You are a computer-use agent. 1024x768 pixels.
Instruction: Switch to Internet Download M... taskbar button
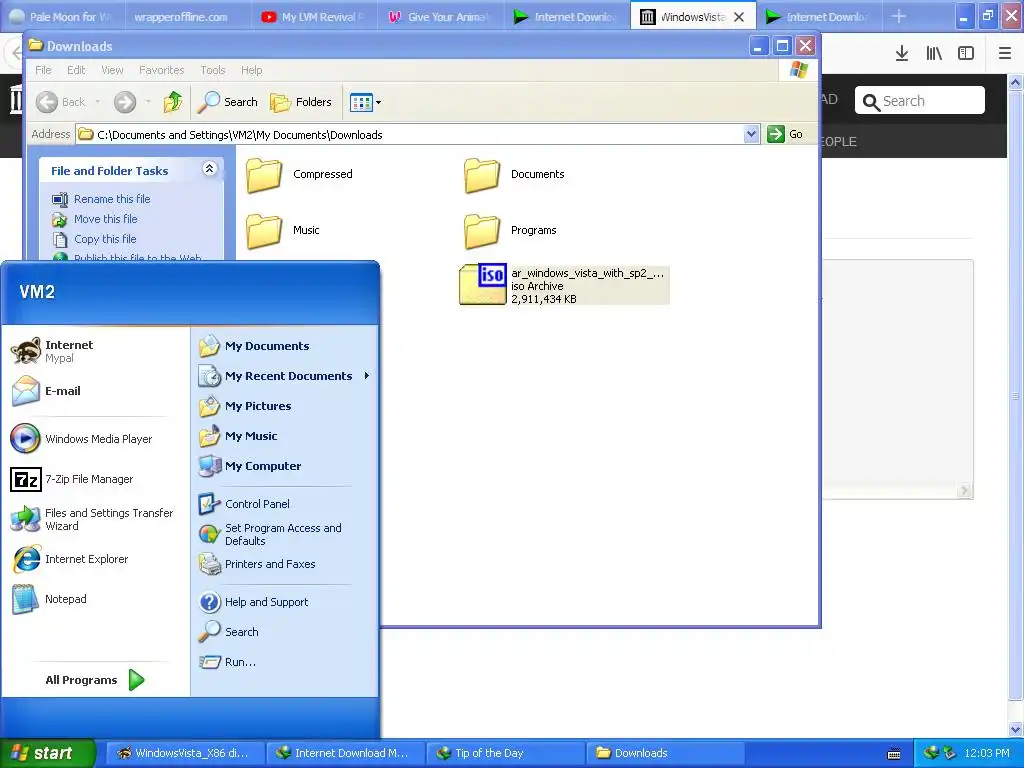345,754
